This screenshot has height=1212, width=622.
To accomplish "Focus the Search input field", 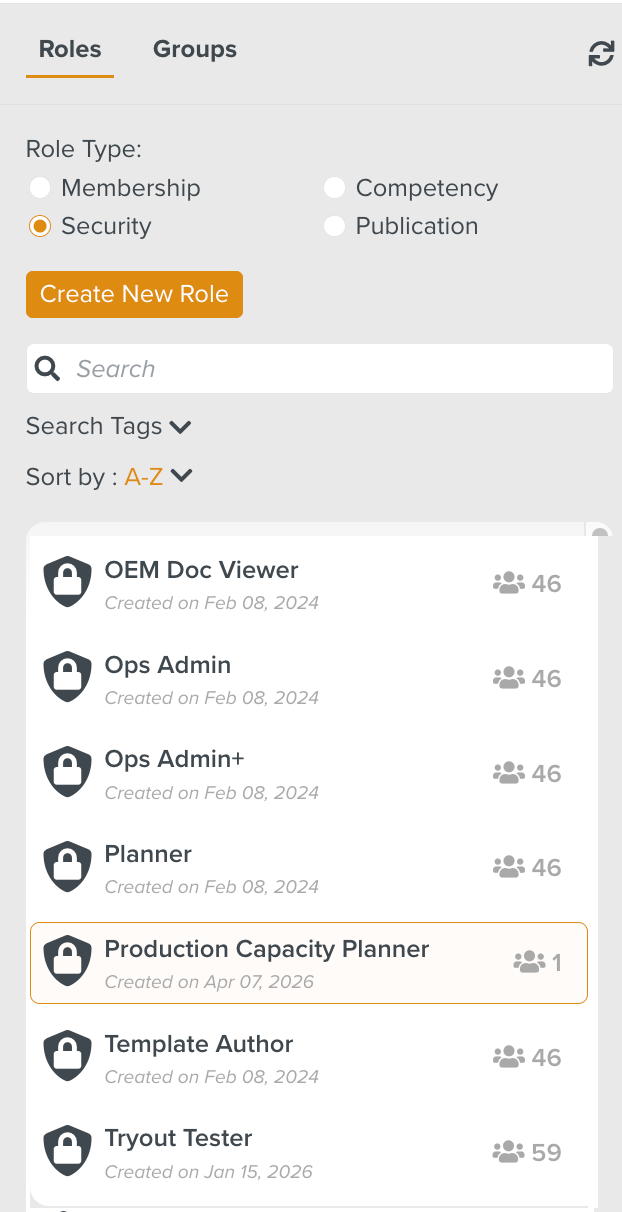I will [x=330, y=369].
